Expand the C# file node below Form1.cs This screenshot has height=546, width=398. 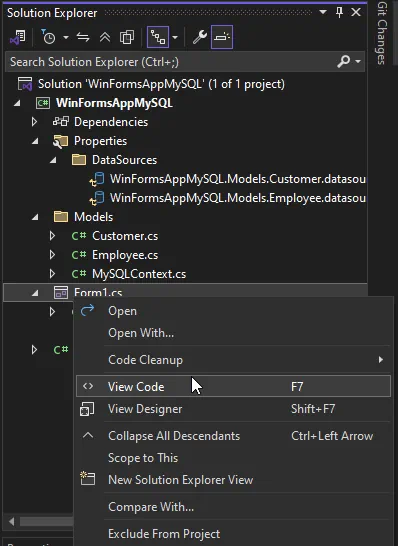pyautogui.click(x=34, y=350)
